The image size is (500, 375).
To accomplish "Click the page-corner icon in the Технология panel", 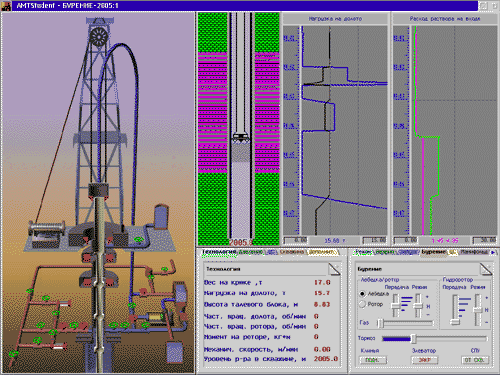I will coord(334,269).
